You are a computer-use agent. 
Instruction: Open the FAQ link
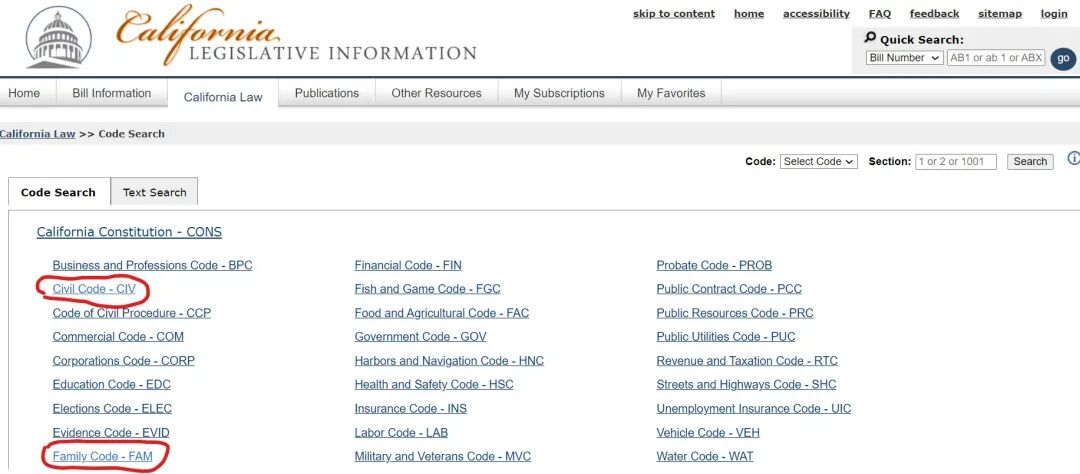(x=880, y=14)
